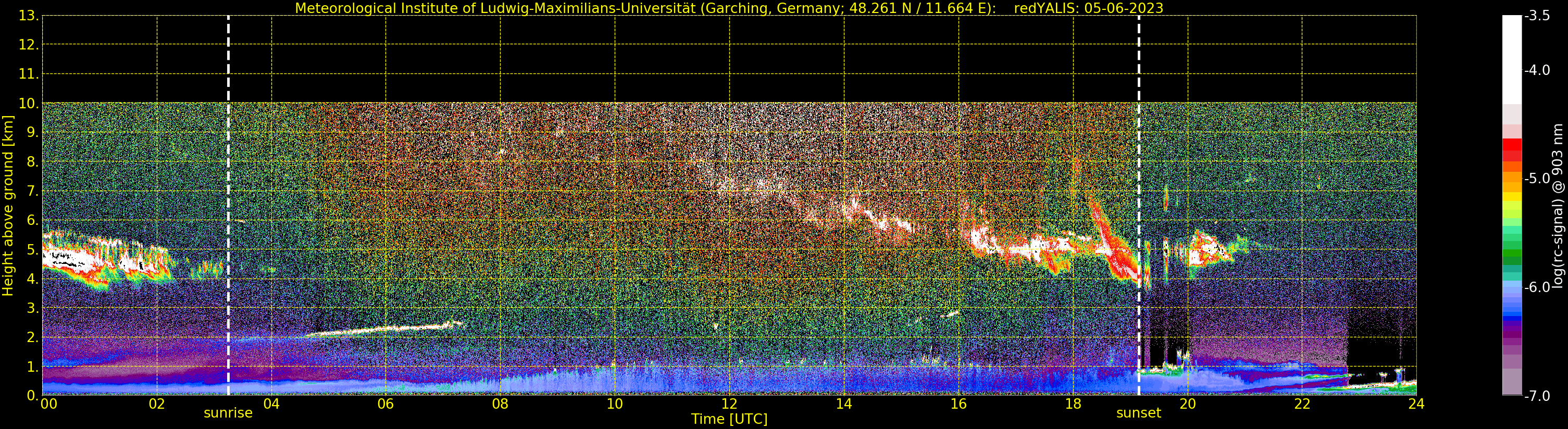Click the '11.' height axis tick

point(29,74)
